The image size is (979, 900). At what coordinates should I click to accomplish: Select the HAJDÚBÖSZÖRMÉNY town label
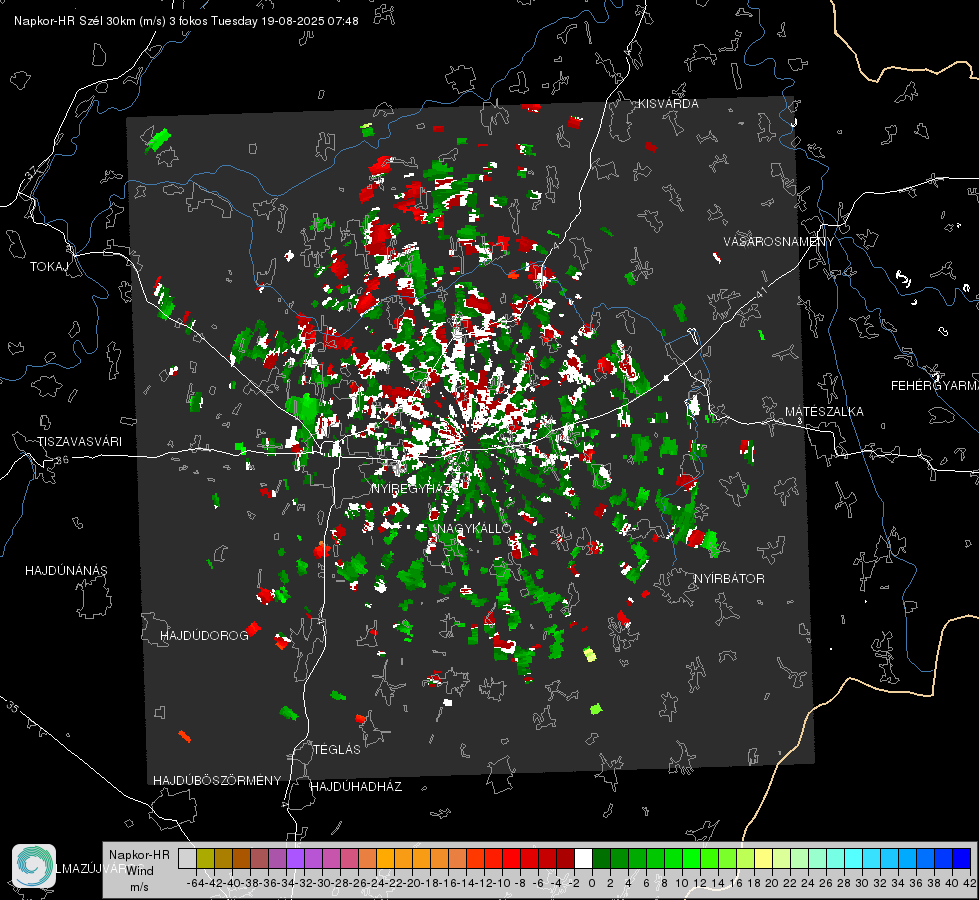[217, 781]
